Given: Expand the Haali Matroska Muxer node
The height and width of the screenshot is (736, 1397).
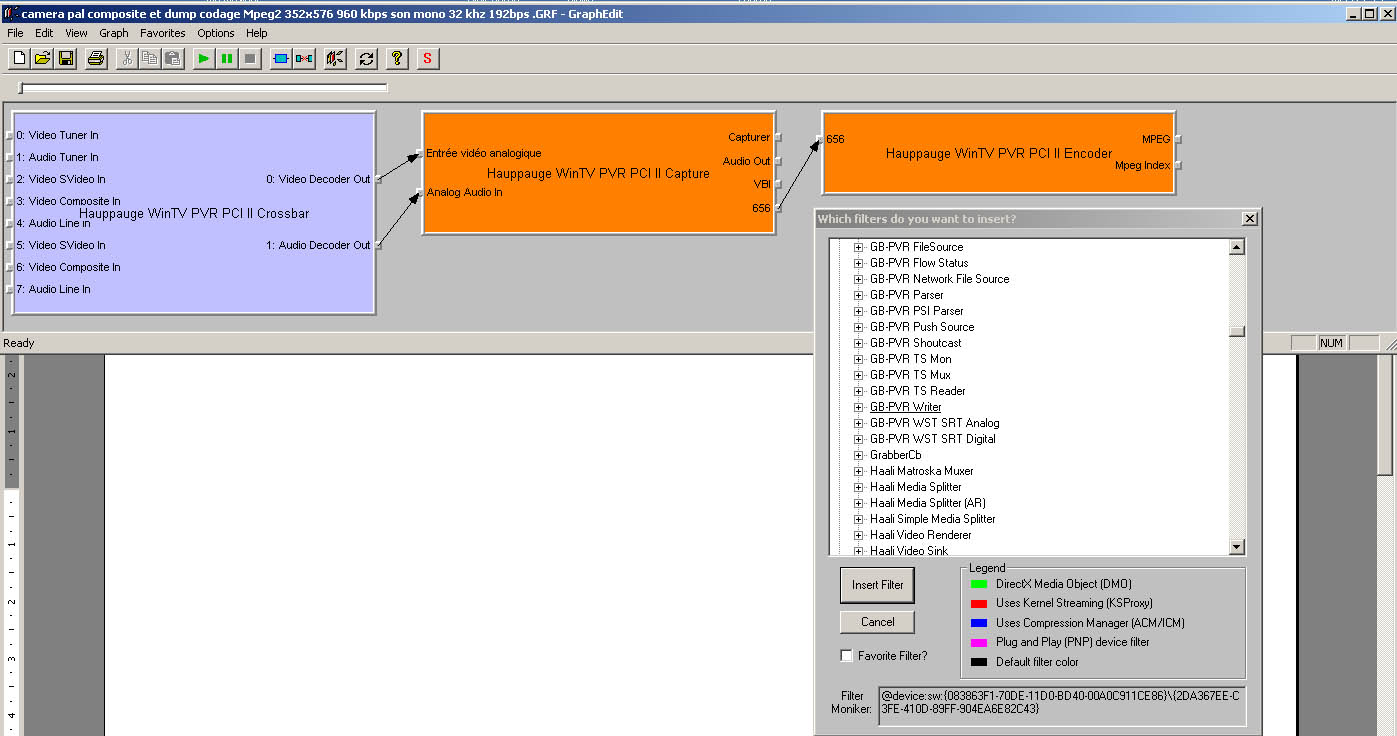Looking at the screenshot, I should 858,471.
